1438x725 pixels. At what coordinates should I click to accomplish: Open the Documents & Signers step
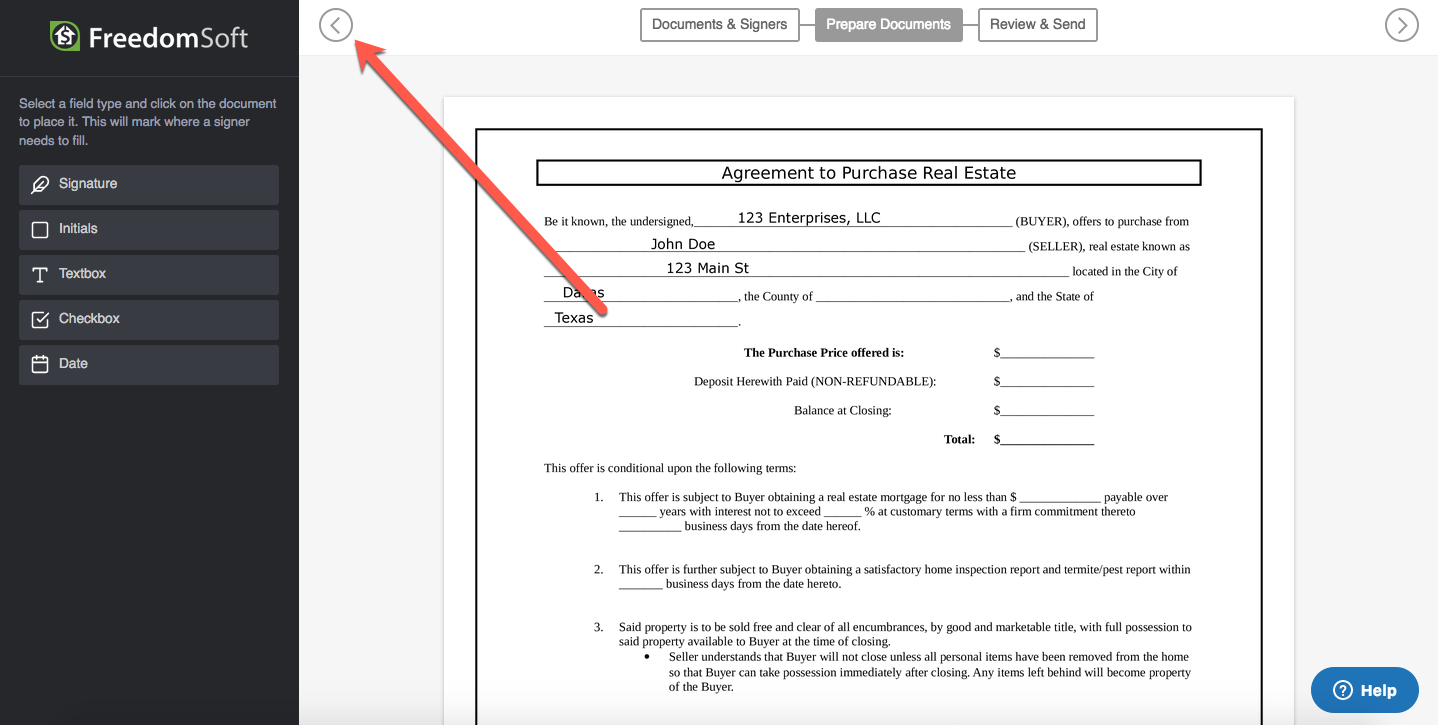pos(720,25)
